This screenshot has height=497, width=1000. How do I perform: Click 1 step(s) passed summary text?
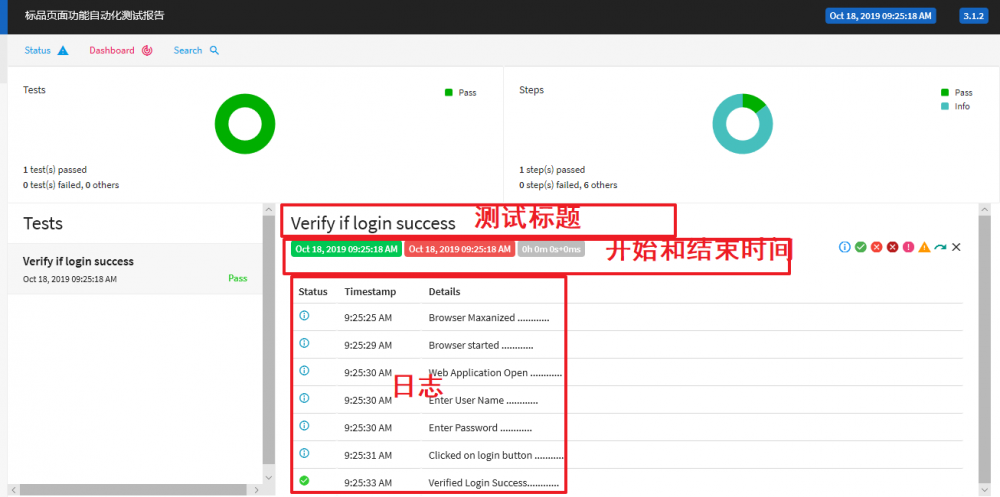click(552, 170)
